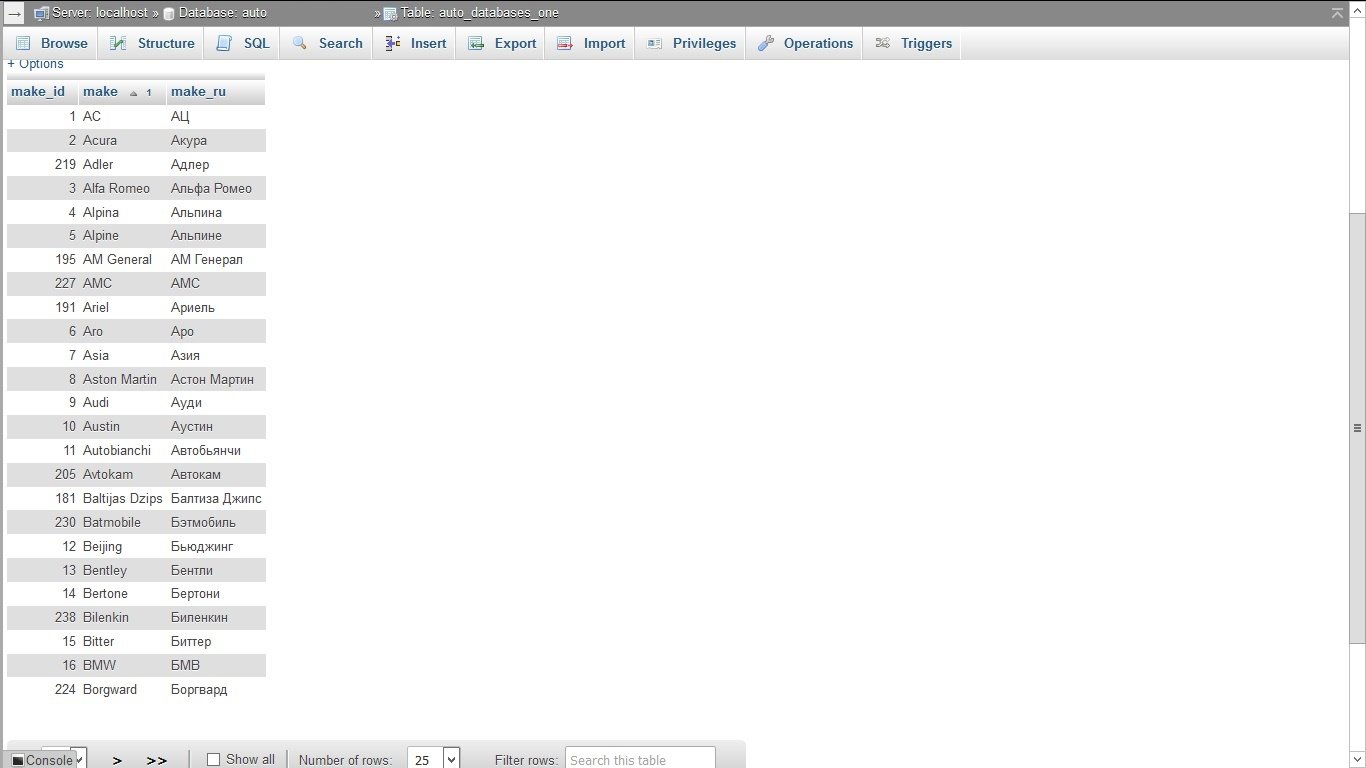Image resolution: width=1366 pixels, height=768 pixels.
Task: Click the navigation panel arrow icon at top-left
Action: 14,13
